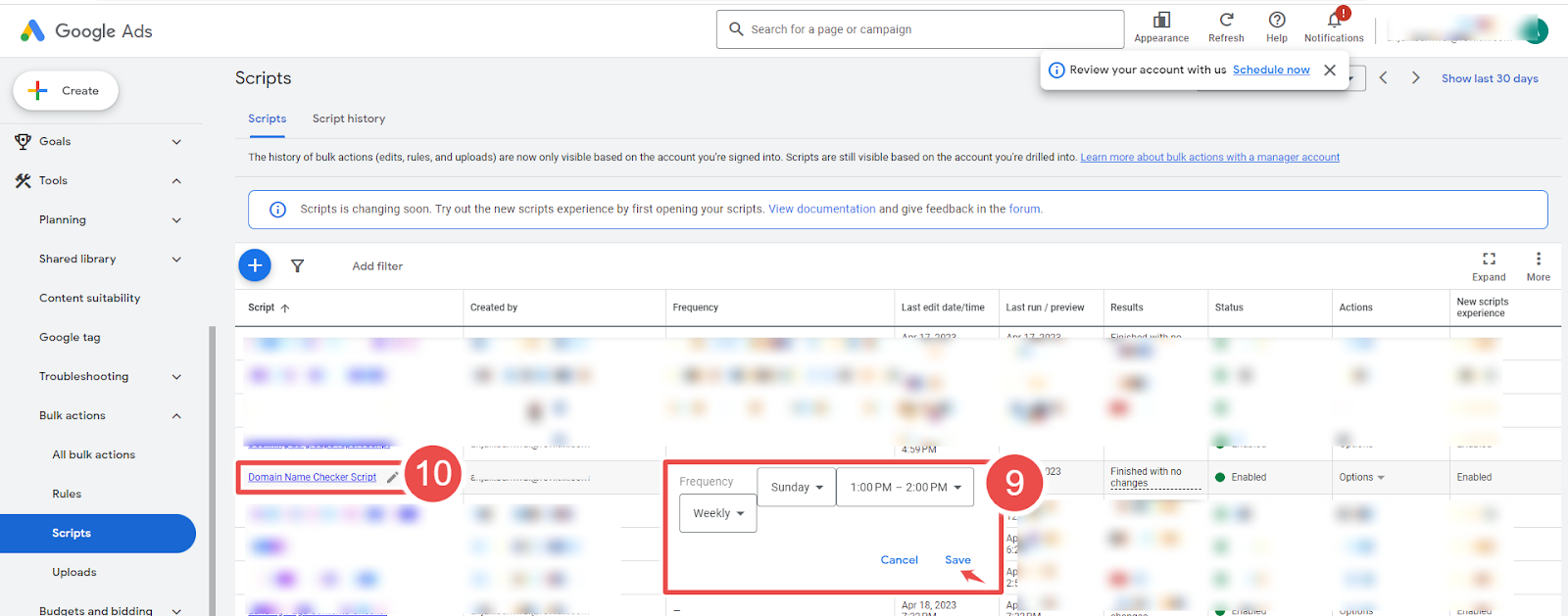Click the Actions column header
1568x616 pixels.
click(1356, 308)
